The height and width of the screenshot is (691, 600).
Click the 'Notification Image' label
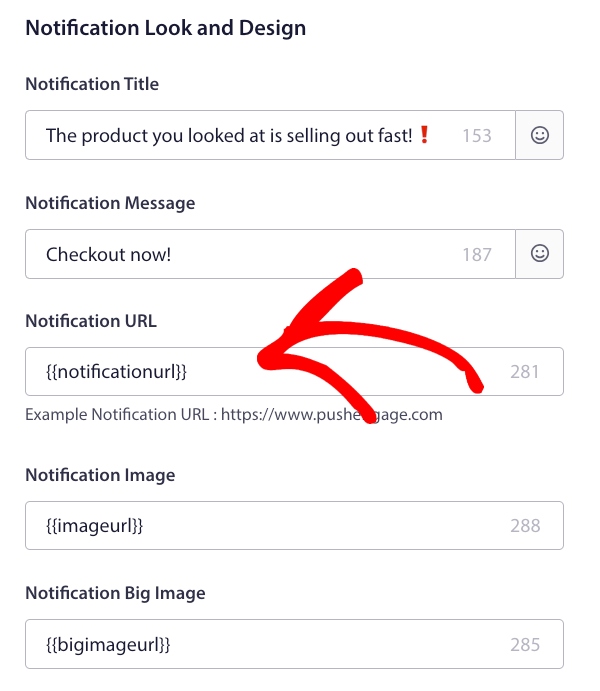pos(100,475)
